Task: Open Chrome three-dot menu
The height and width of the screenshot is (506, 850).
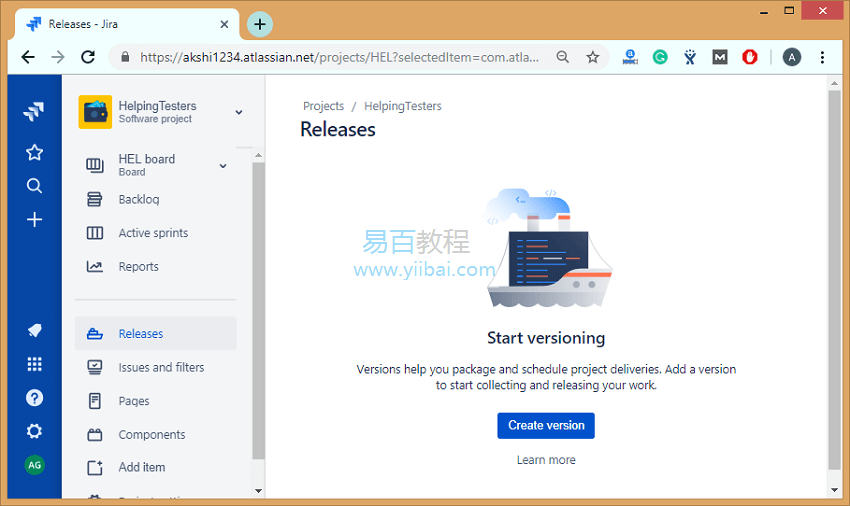Action: pos(822,57)
